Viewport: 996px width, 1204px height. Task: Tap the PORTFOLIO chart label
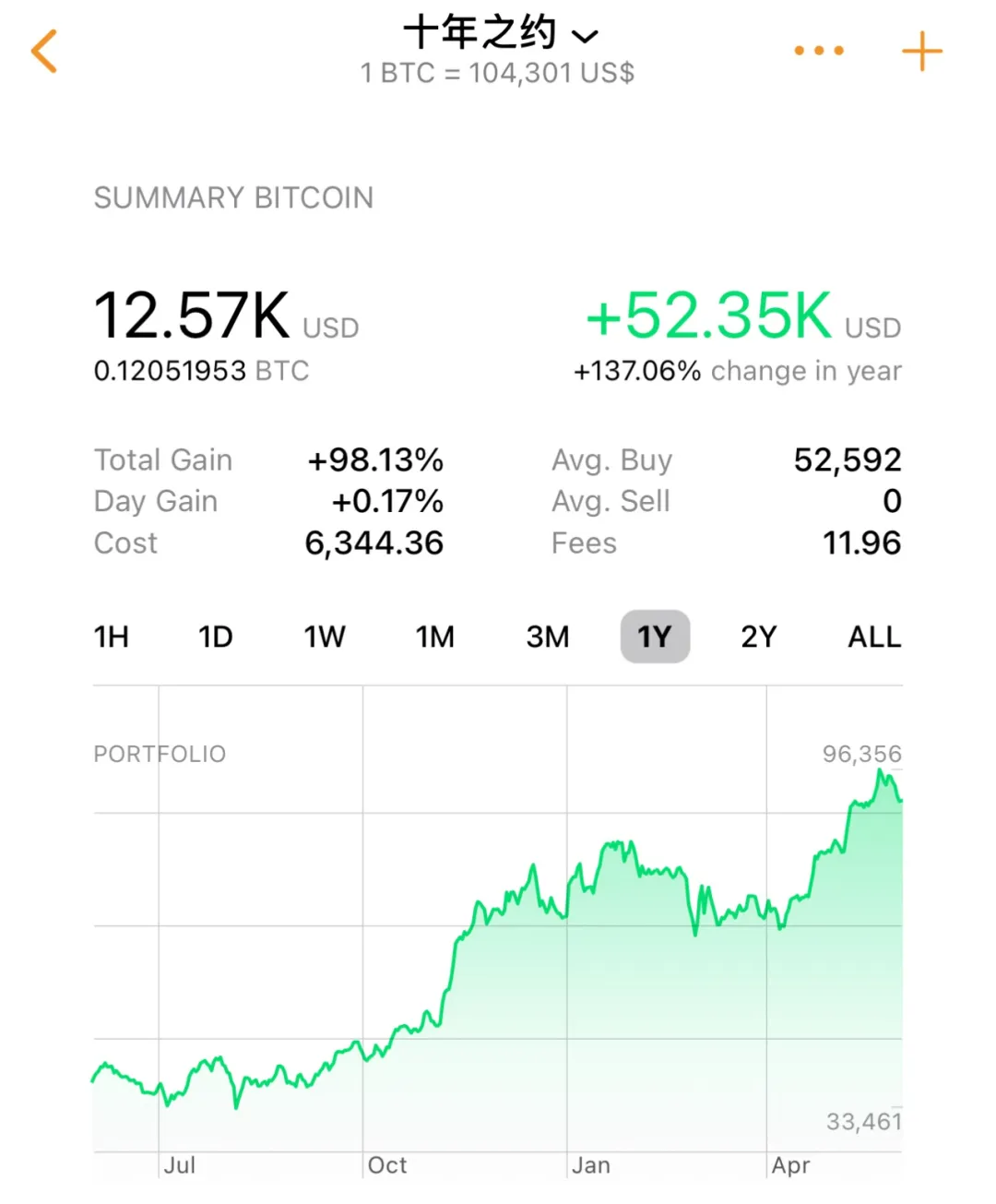[160, 754]
